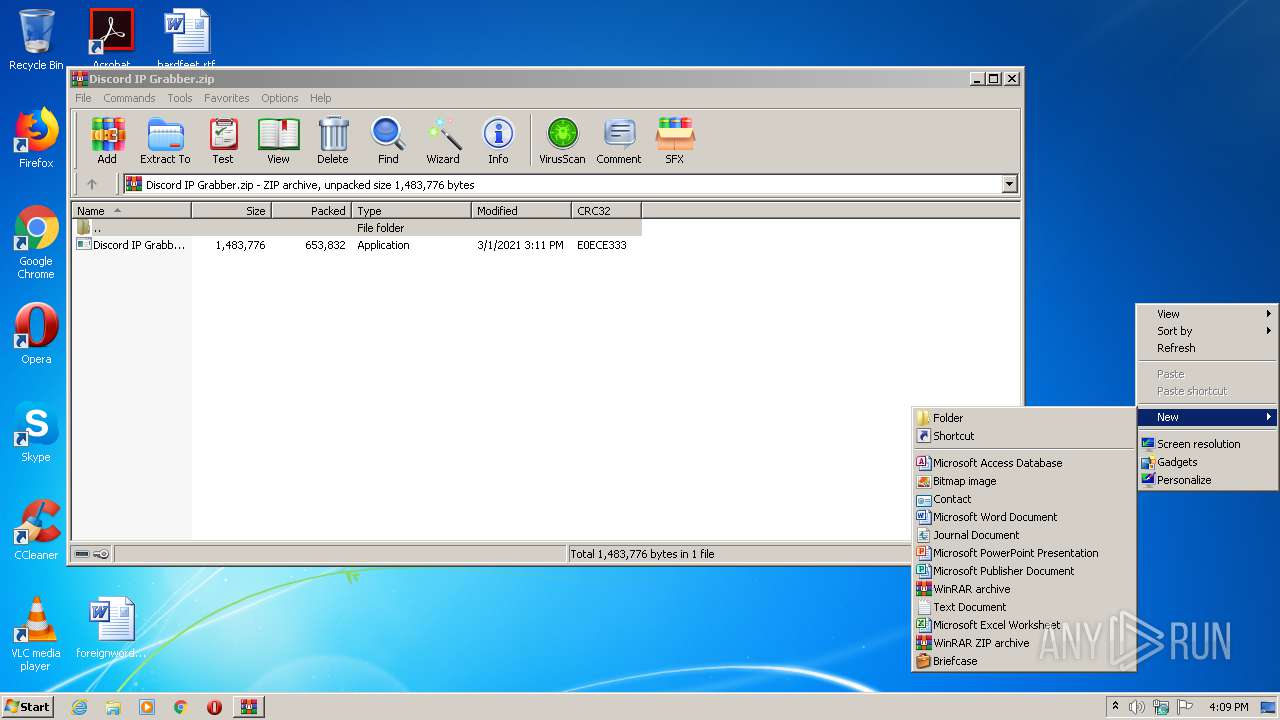The width and height of the screenshot is (1280, 720).
Task: Go up one folder level arrow
Action: (92, 184)
